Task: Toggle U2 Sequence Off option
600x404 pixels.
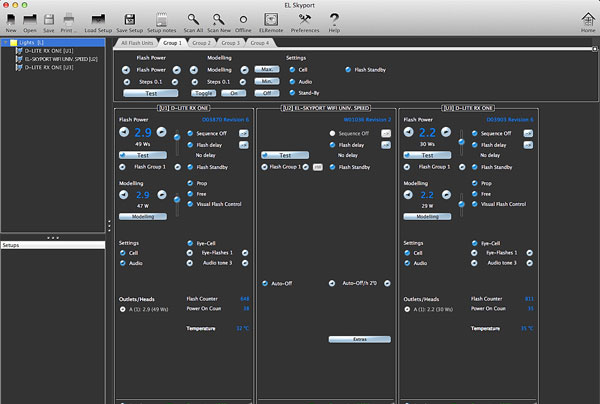Action: coord(332,134)
